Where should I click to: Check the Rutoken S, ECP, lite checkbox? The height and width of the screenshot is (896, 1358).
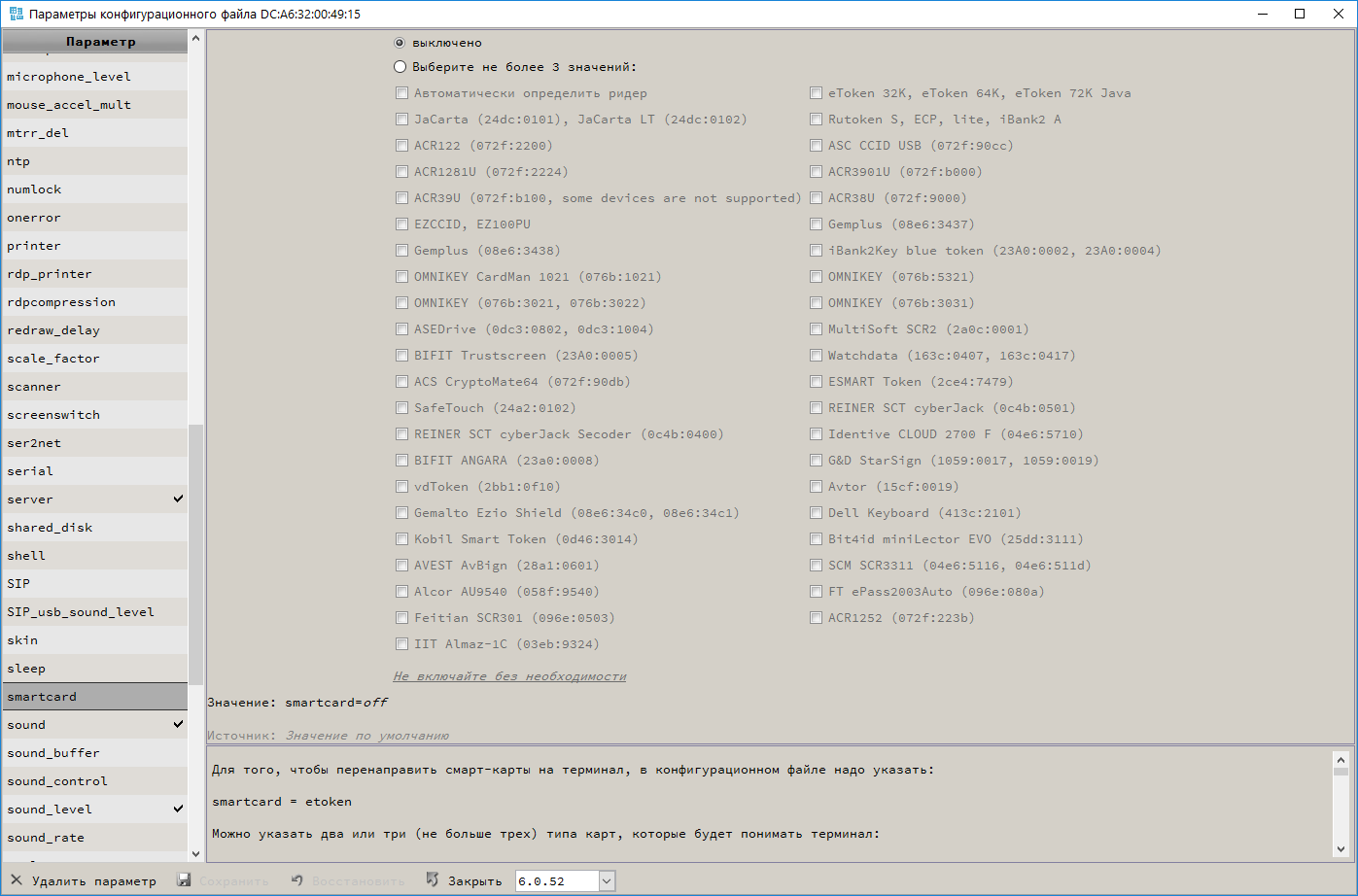817,120
